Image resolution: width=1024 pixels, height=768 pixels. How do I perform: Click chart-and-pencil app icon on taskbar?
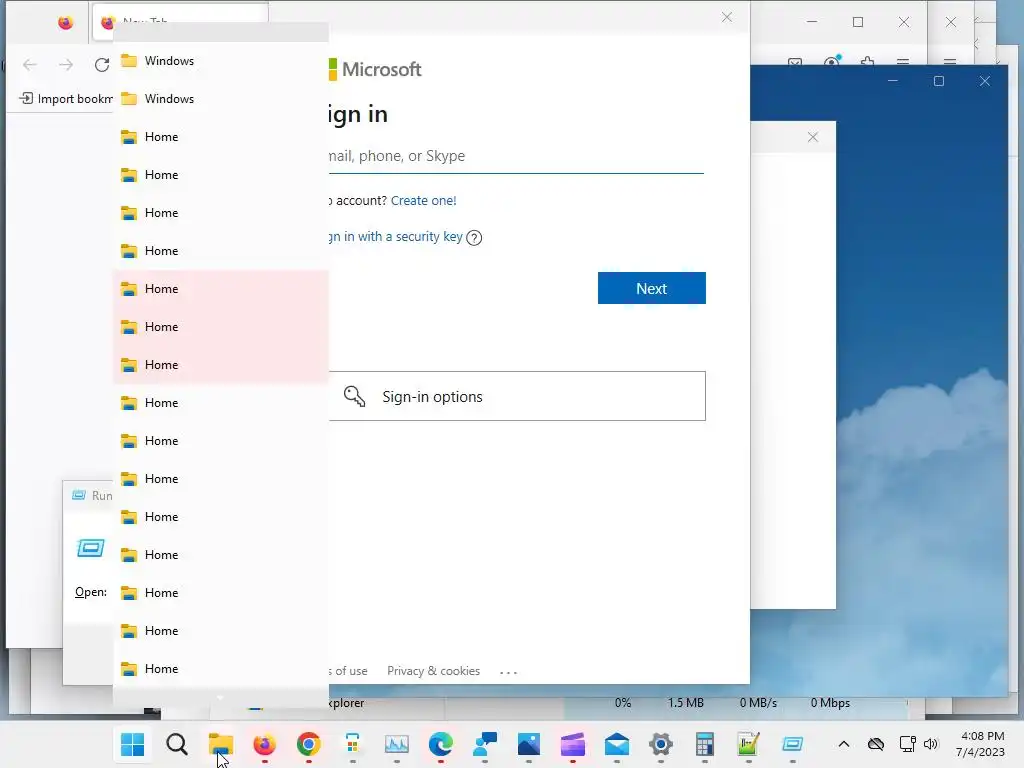pos(748,743)
